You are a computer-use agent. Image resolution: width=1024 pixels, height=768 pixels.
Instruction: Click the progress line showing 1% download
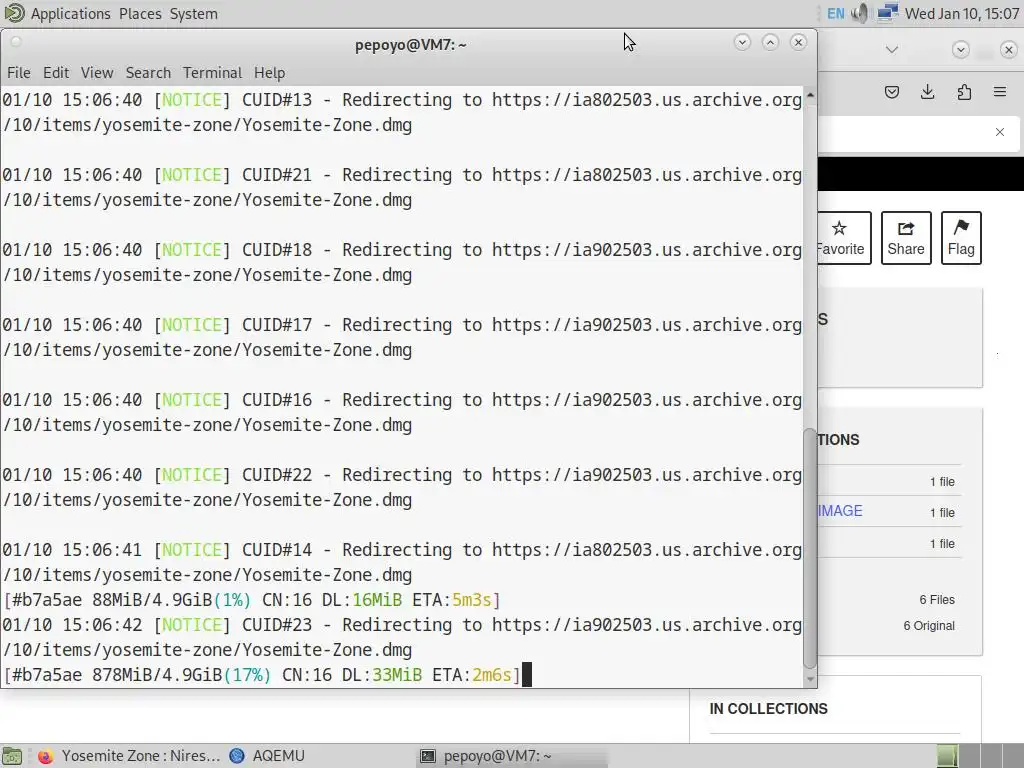251,600
